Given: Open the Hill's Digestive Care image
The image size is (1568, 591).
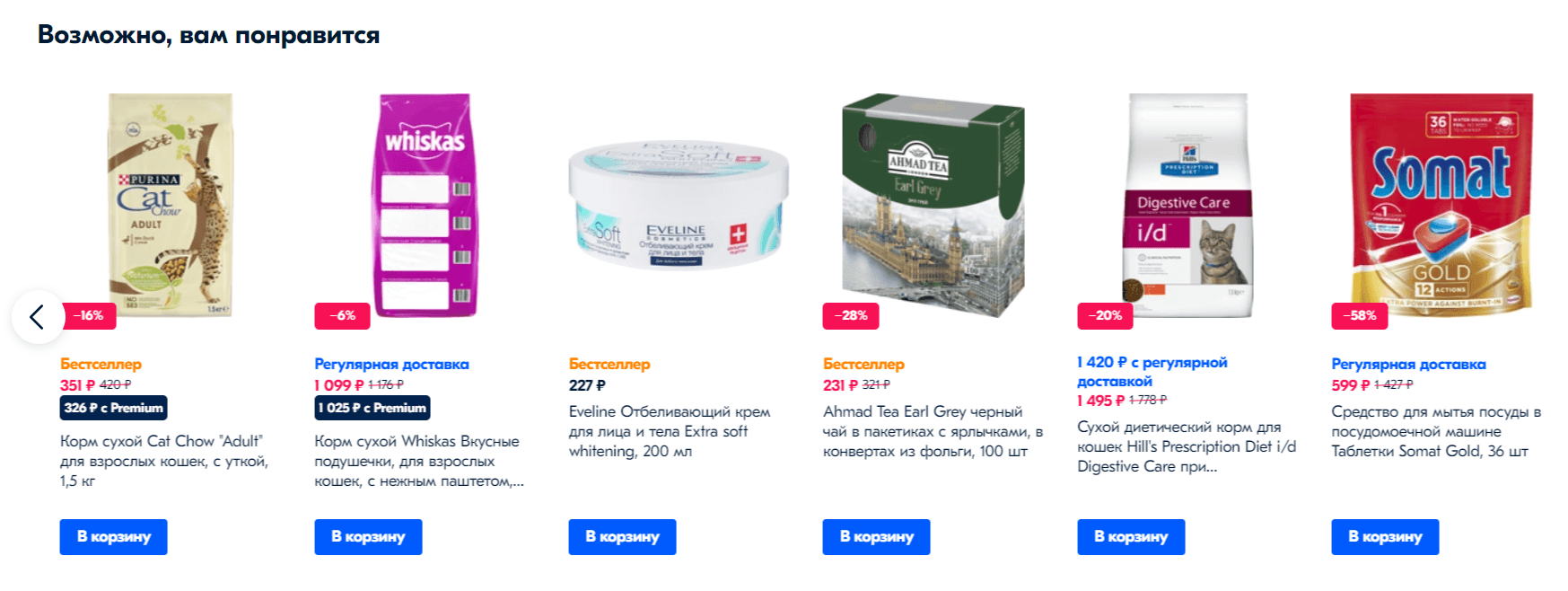Looking at the screenshot, I should click(x=1188, y=205).
